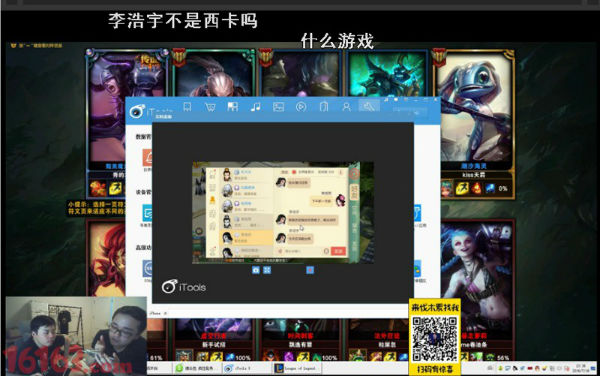Open the music note tab in iTools toolbar

[255, 107]
